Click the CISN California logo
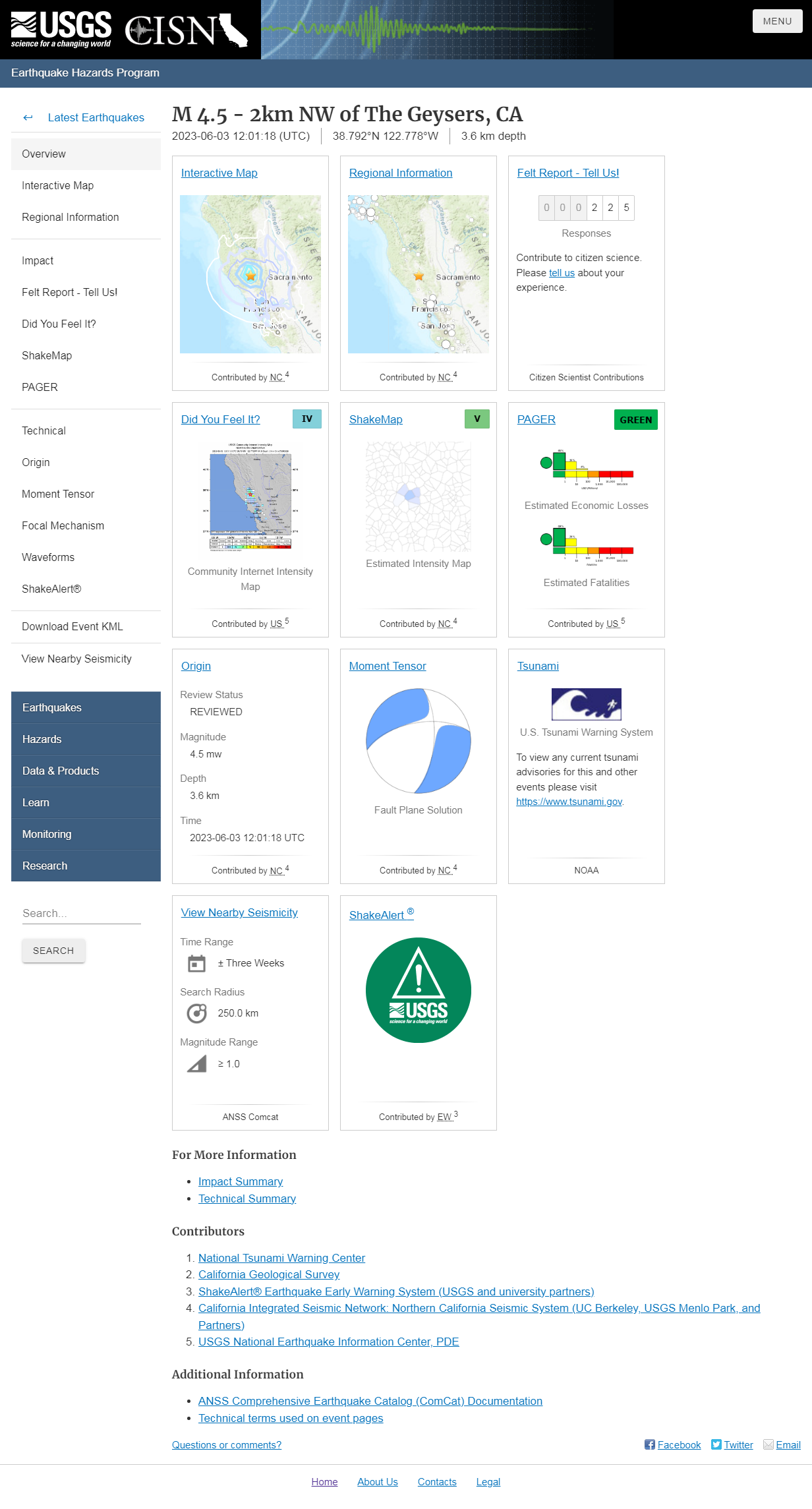 pyautogui.click(x=186, y=30)
